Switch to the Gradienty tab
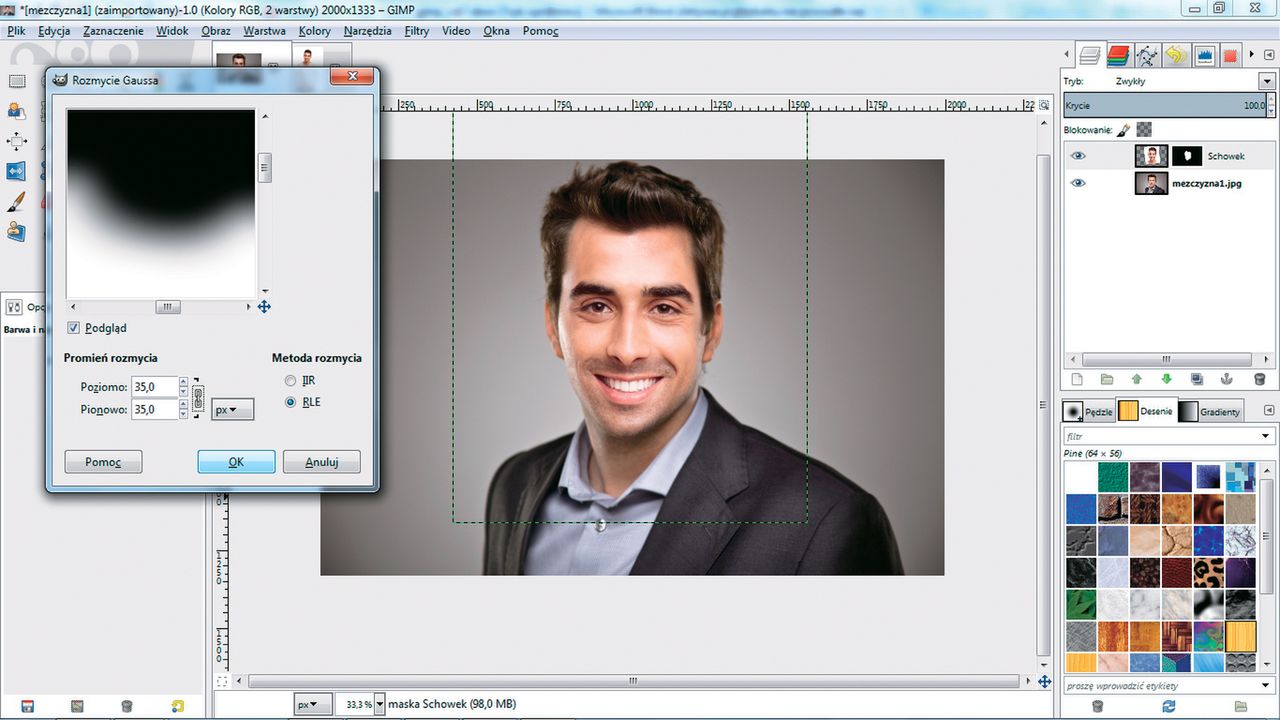The width and height of the screenshot is (1280, 720). 1209,411
